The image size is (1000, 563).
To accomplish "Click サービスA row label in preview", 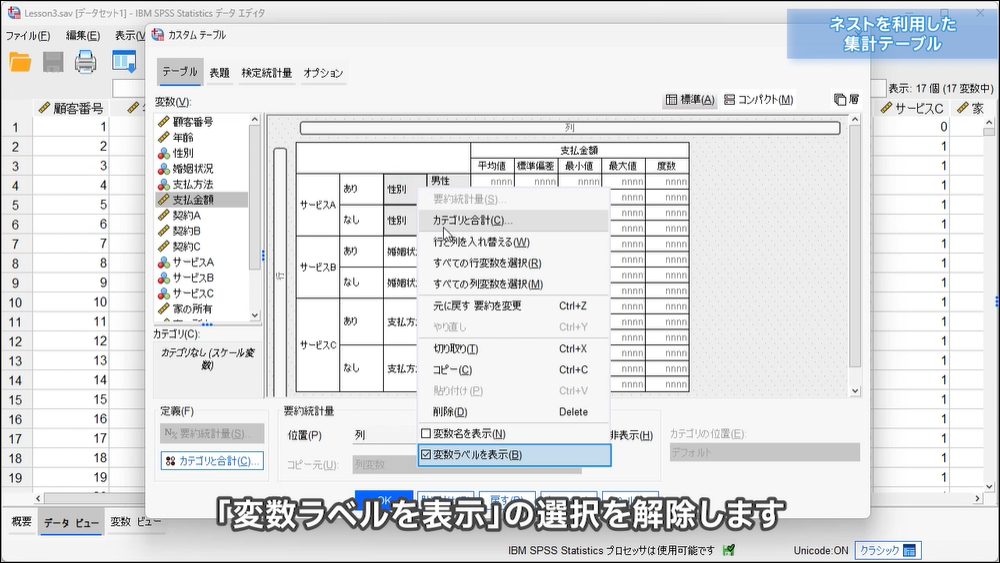I will click(318, 205).
